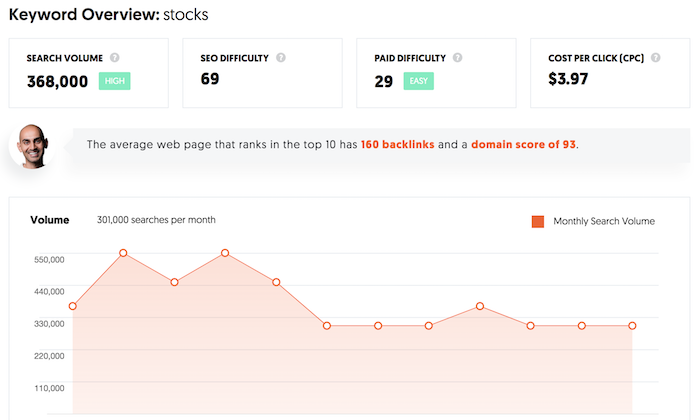The height and width of the screenshot is (420, 700).
Task: Click the HIGH search volume badge
Action: [115, 81]
